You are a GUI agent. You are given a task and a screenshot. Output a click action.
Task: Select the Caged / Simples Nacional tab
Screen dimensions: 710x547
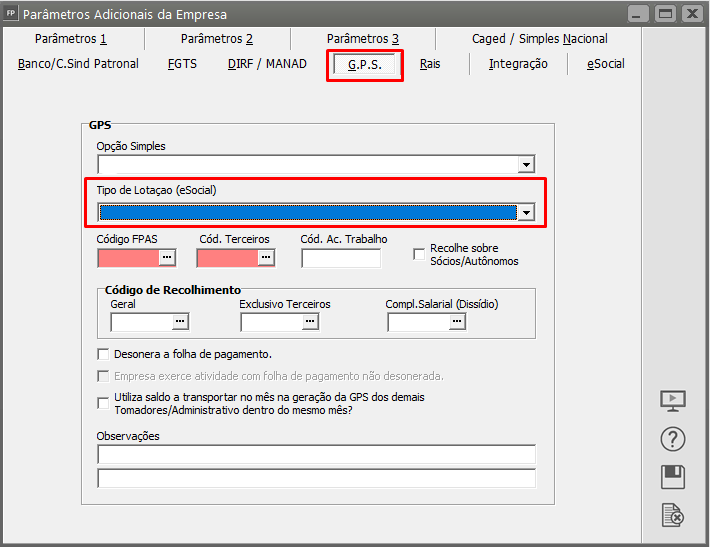pos(540,39)
